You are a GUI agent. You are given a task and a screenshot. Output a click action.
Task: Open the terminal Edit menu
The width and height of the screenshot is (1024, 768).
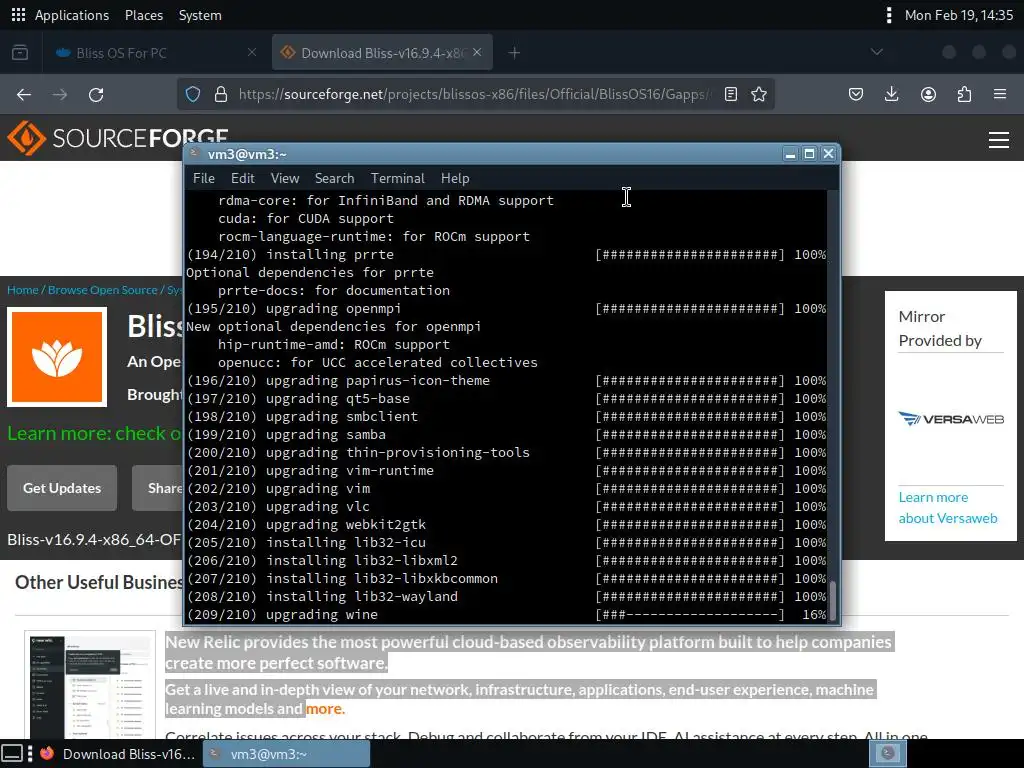point(242,178)
